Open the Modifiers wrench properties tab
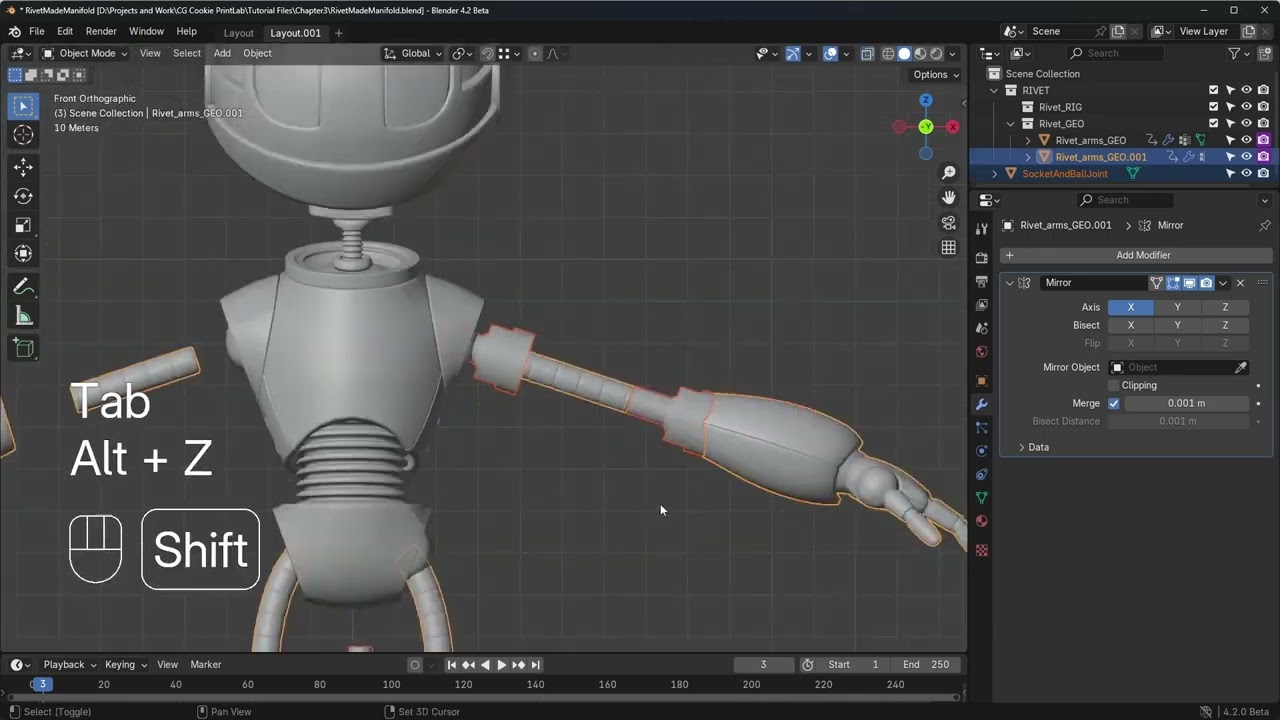This screenshot has width=1280, height=720. coord(981,404)
